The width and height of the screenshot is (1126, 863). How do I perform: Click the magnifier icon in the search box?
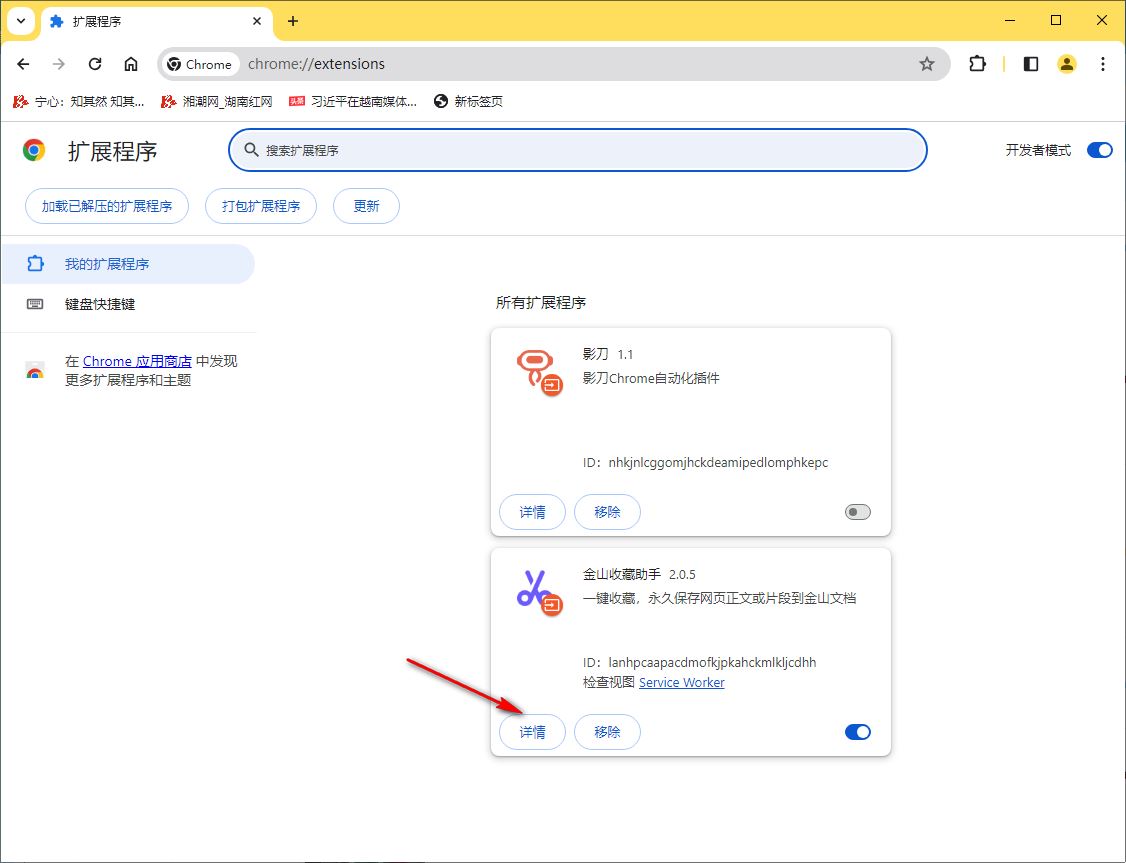click(x=251, y=150)
